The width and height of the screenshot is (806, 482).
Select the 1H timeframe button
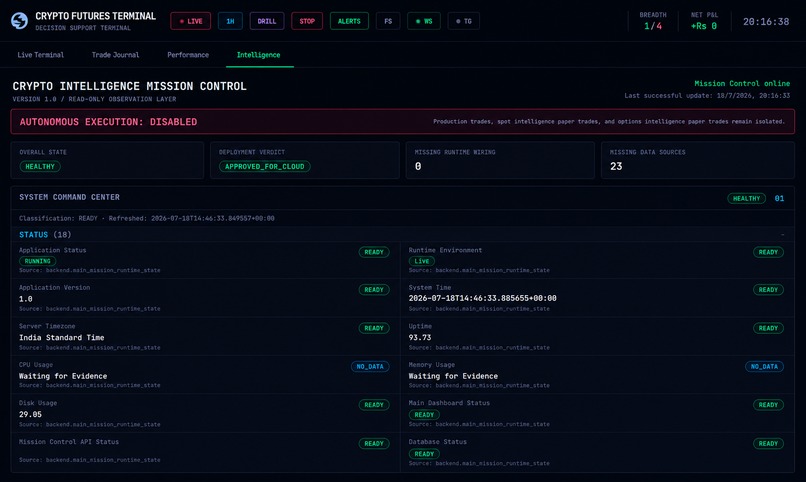click(x=230, y=21)
